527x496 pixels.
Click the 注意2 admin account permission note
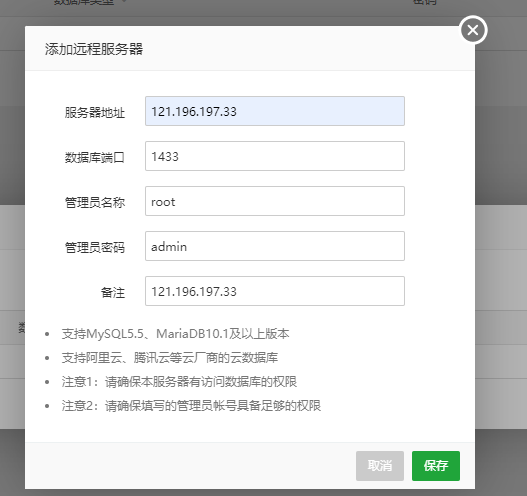pyautogui.click(x=191, y=406)
